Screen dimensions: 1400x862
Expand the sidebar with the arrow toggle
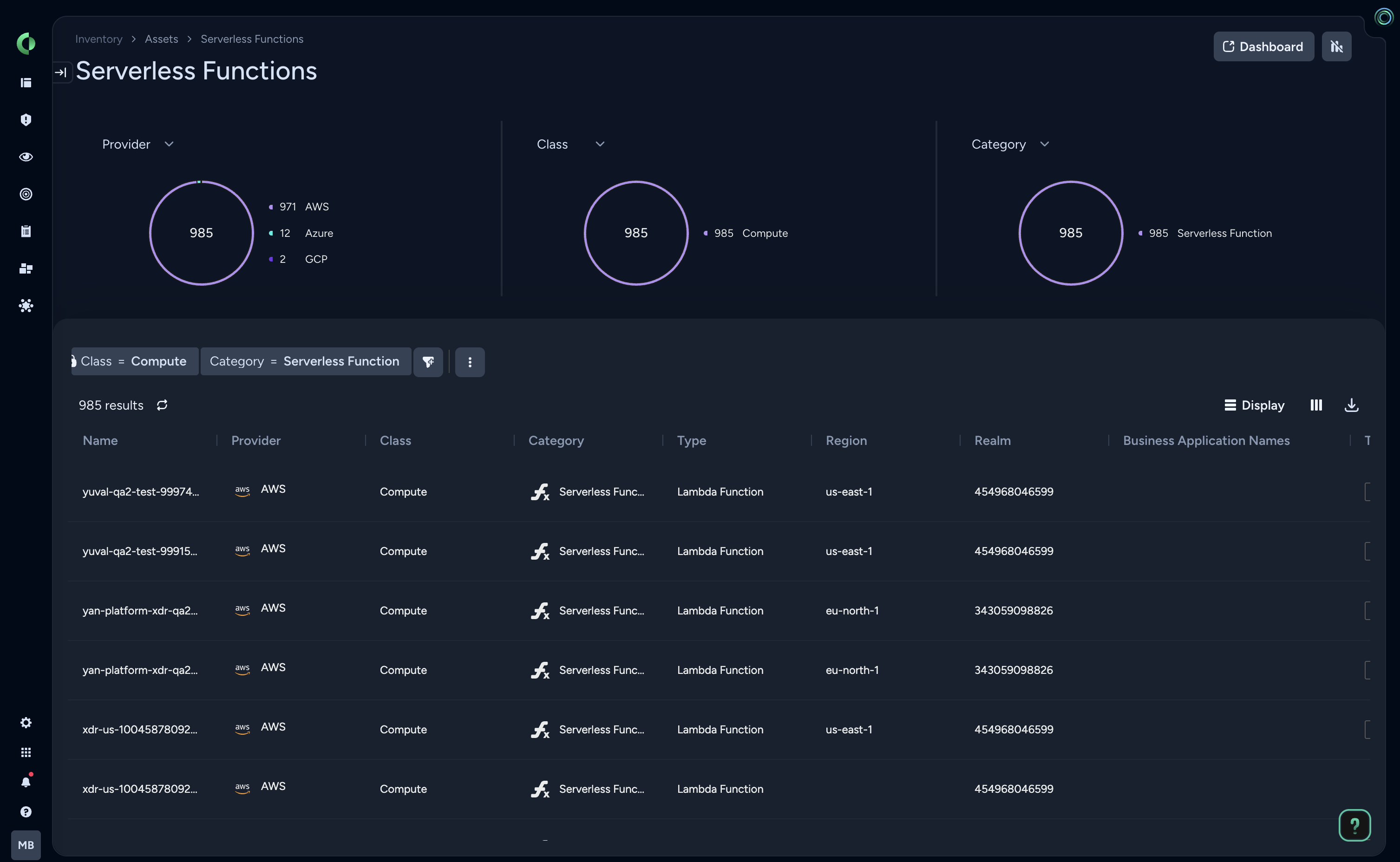click(x=61, y=72)
